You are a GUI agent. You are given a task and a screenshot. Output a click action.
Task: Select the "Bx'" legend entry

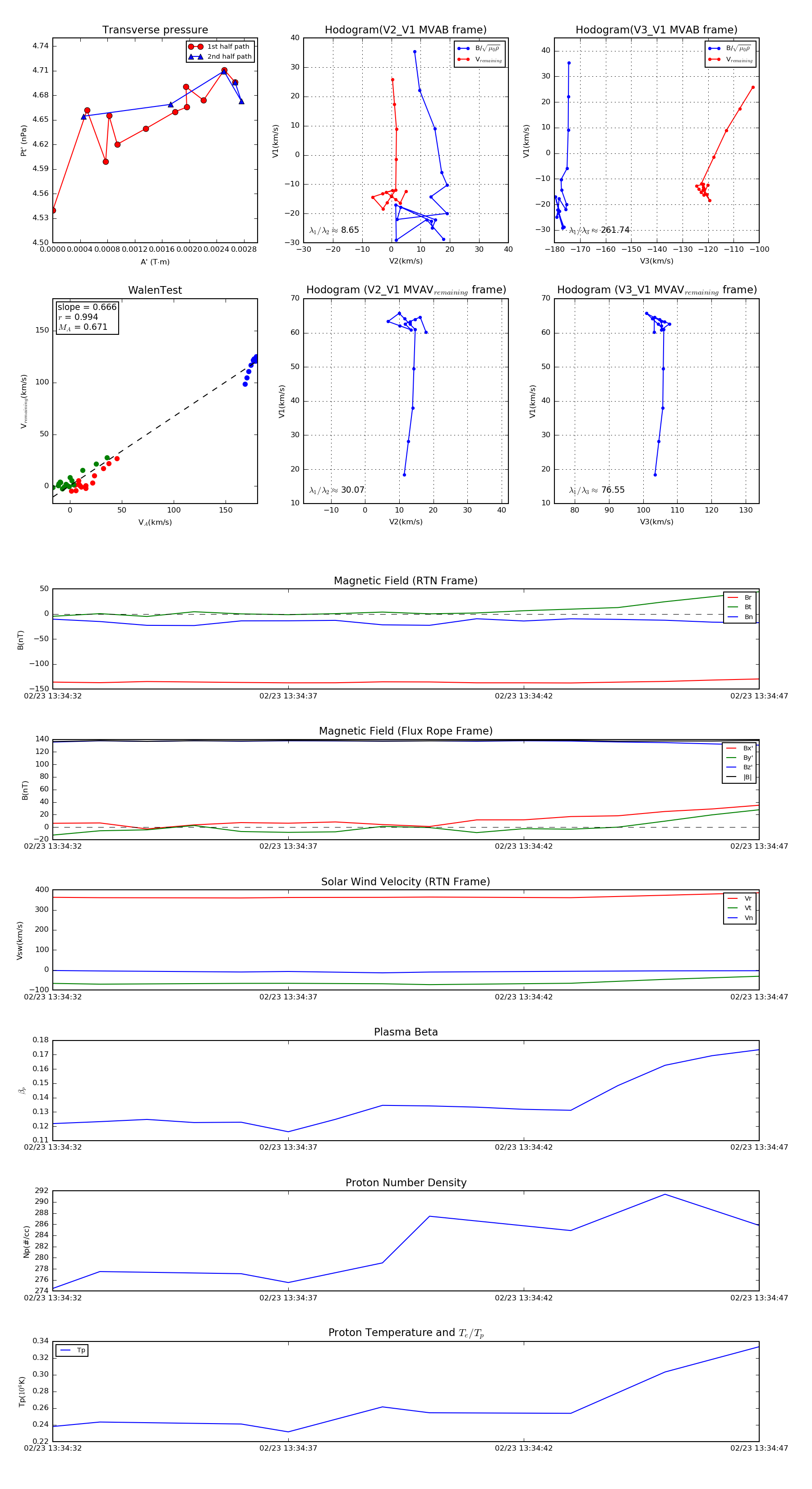[739, 749]
